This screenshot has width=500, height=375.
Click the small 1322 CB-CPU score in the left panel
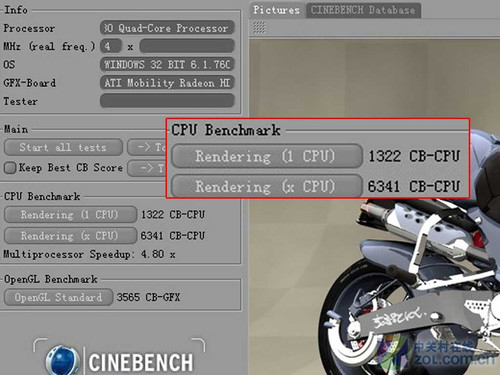(173, 215)
